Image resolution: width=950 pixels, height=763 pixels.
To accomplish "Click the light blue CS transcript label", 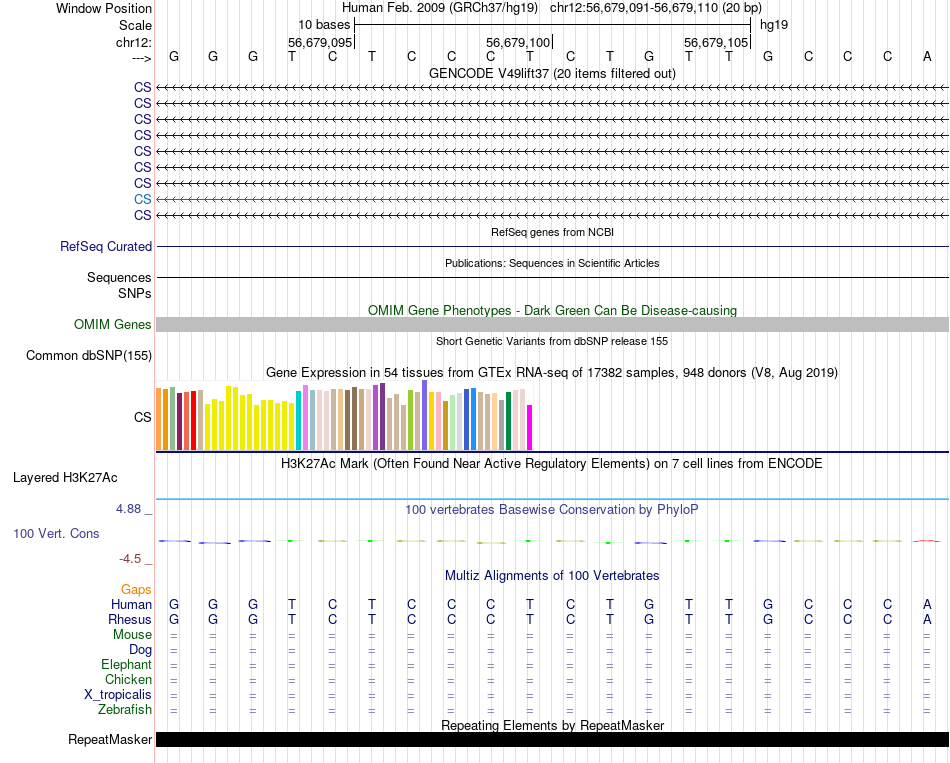I will (142, 199).
